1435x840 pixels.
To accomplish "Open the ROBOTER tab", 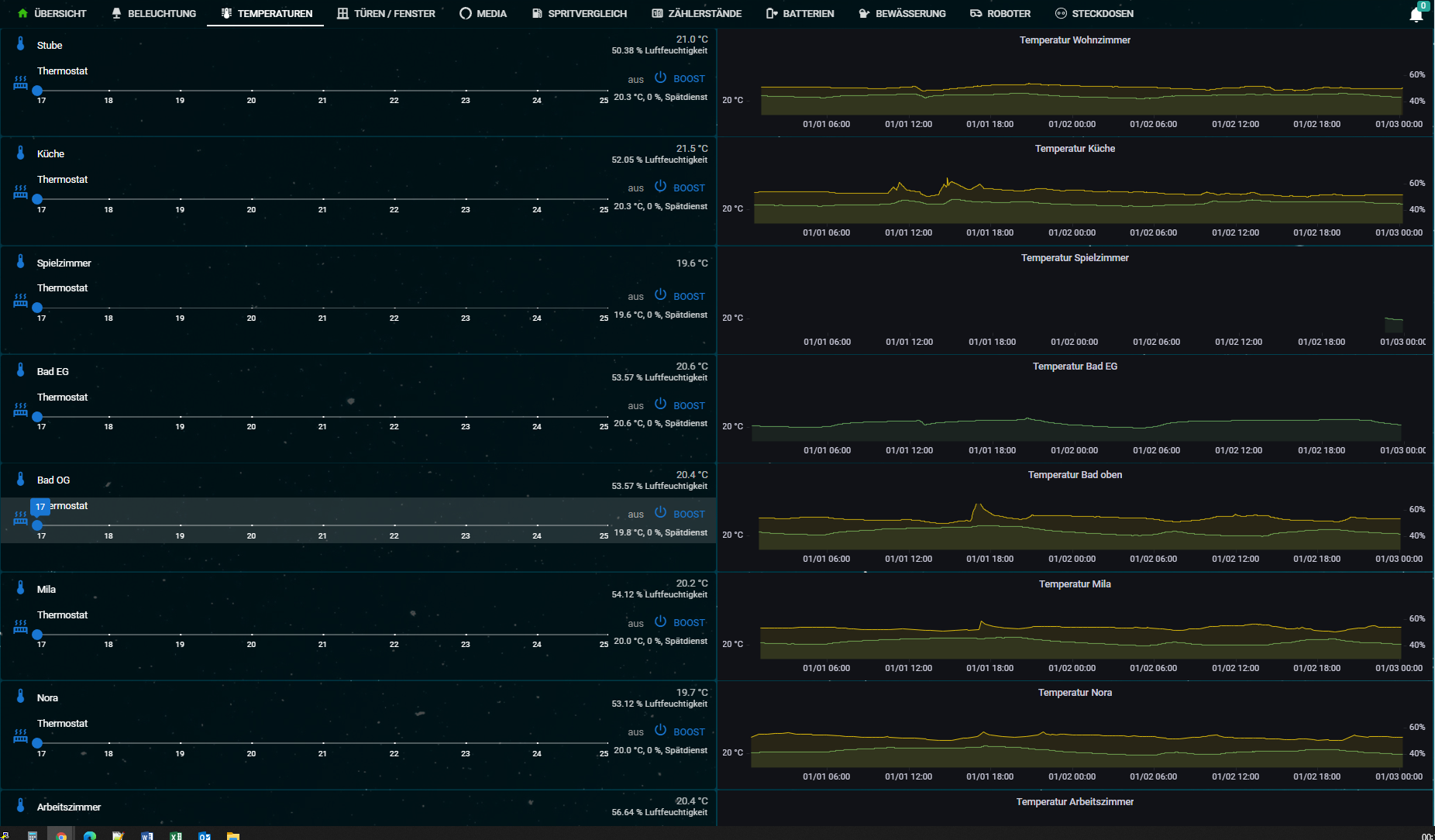I will pyautogui.click(x=1000, y=13).
